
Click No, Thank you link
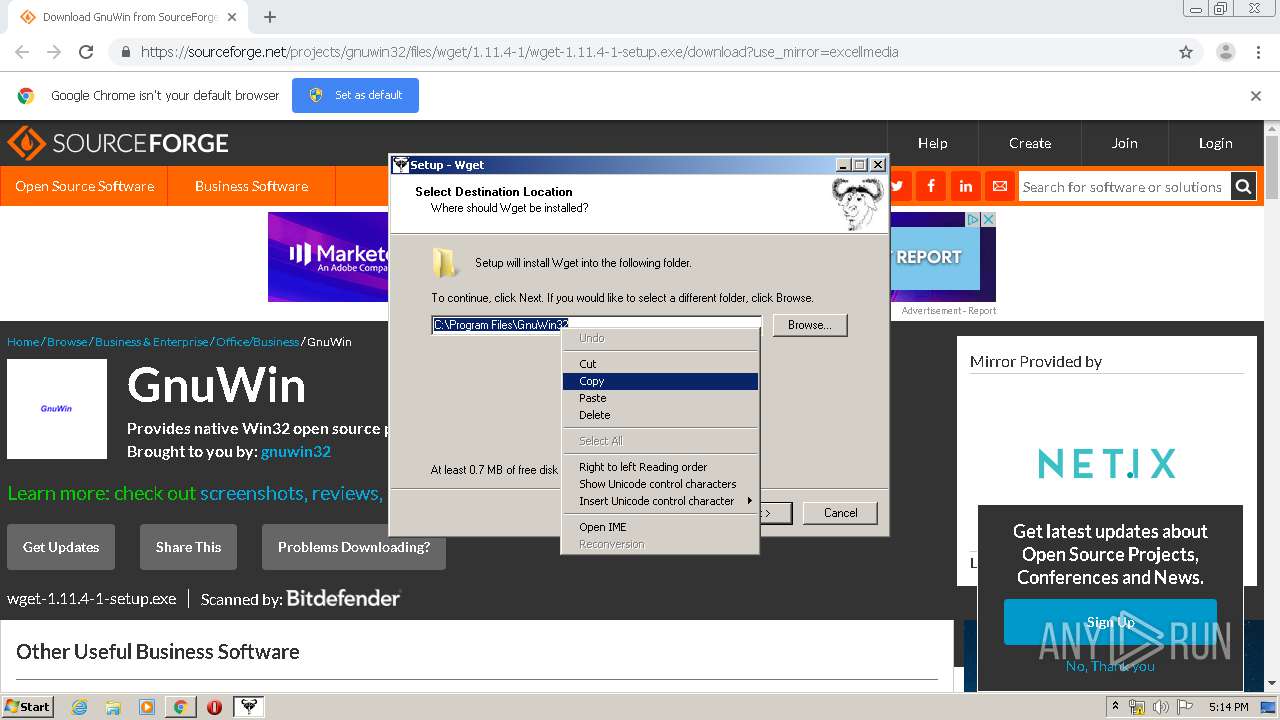coord(1110,666)
